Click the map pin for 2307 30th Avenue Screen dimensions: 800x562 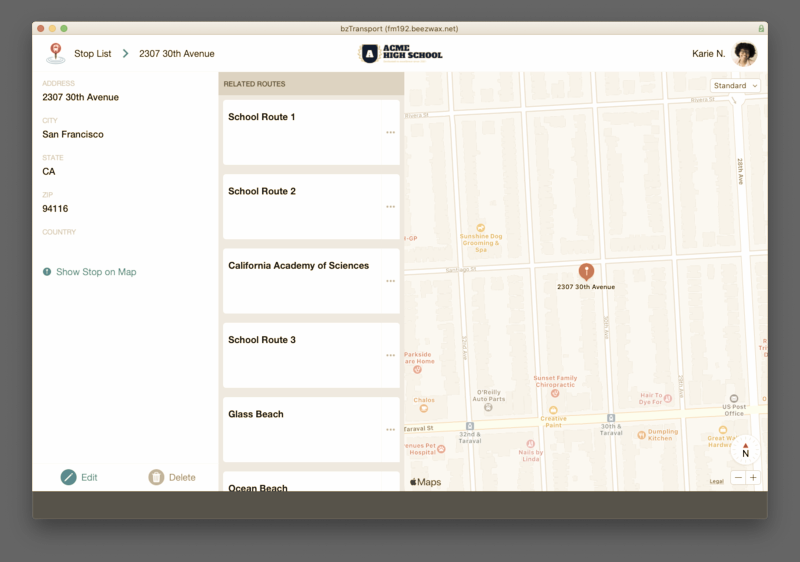586,271
